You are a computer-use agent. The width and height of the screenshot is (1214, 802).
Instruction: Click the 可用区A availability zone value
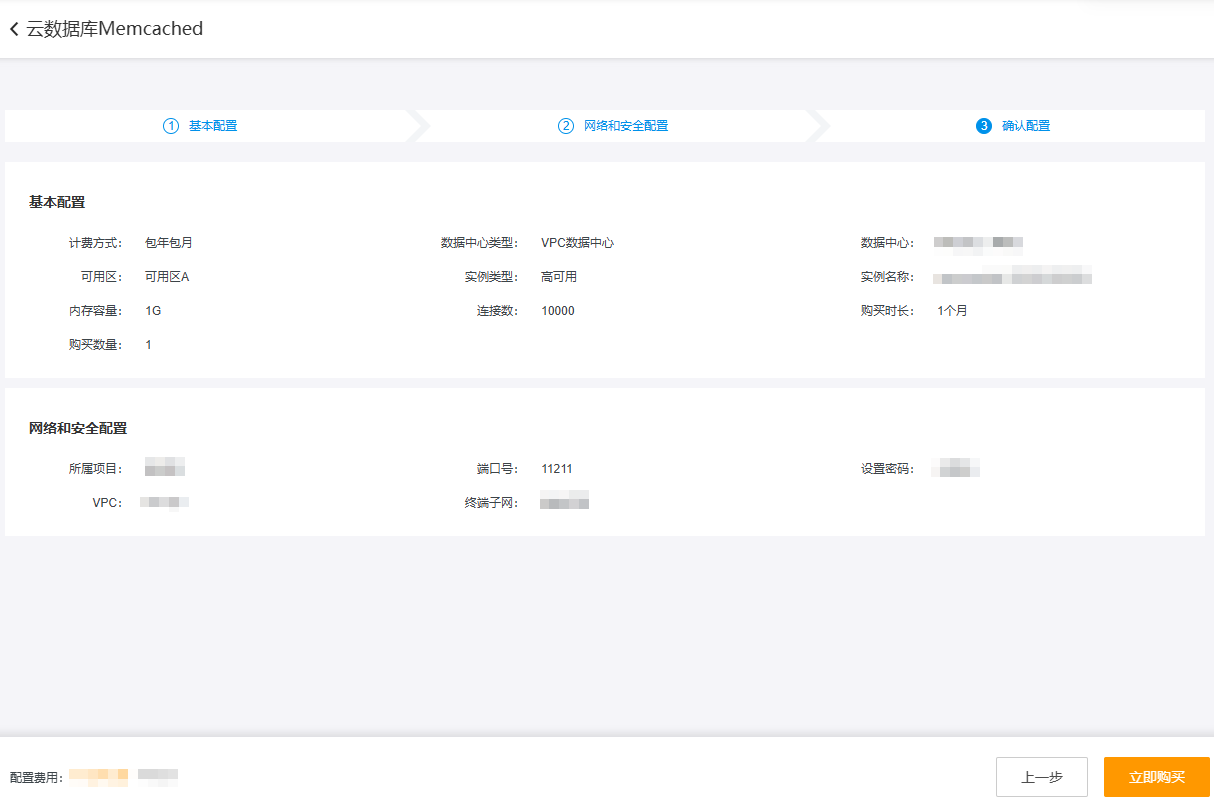167,277
